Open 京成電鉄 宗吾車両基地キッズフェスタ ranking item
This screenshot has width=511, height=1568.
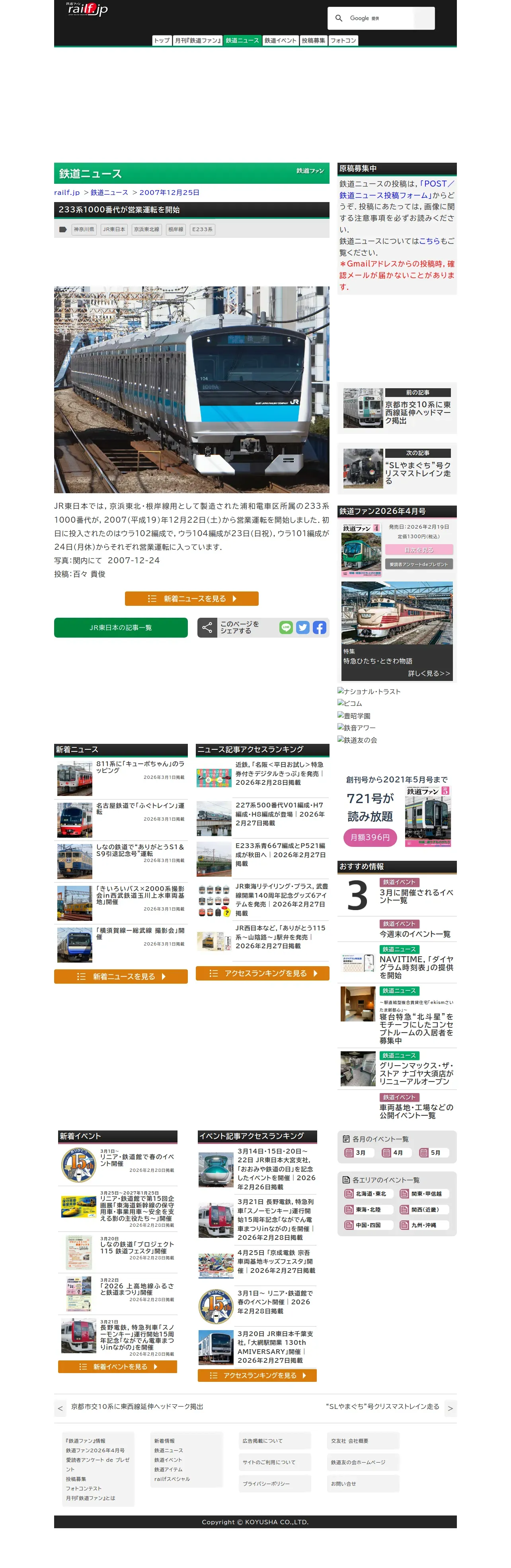point(257,1265)
